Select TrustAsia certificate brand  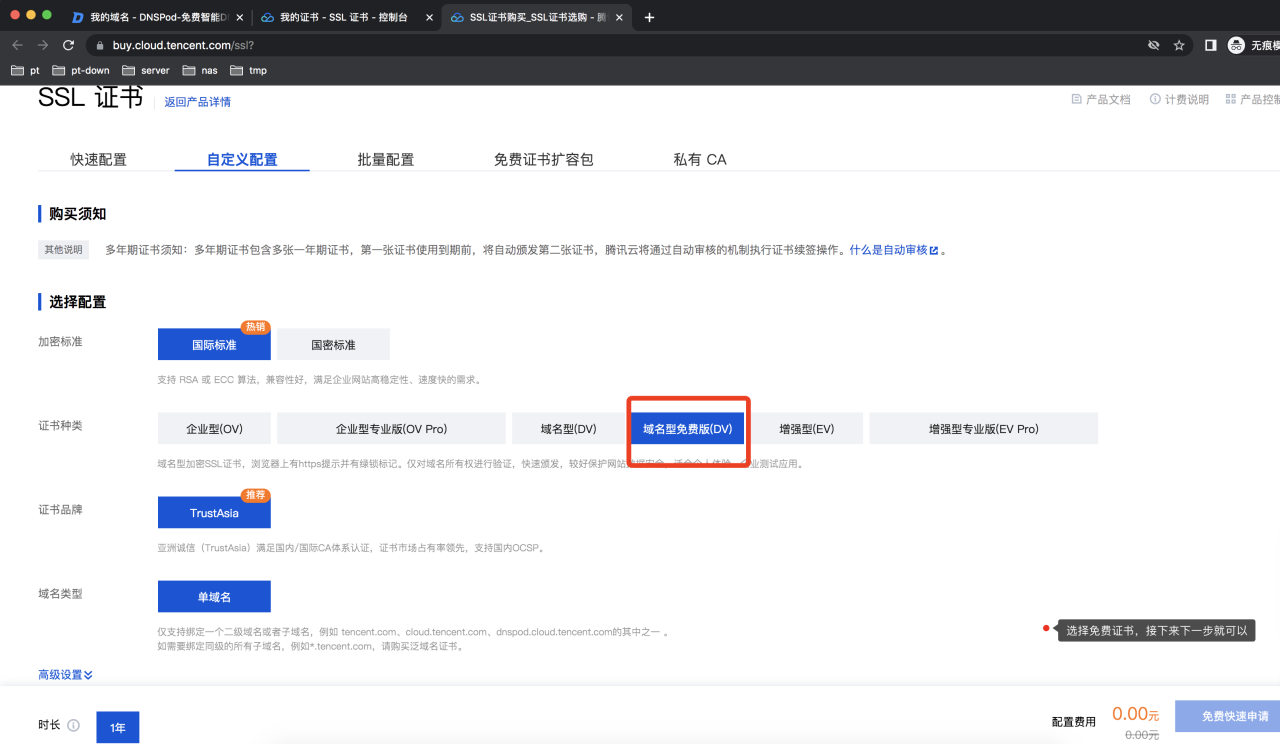tap(214, 512)
